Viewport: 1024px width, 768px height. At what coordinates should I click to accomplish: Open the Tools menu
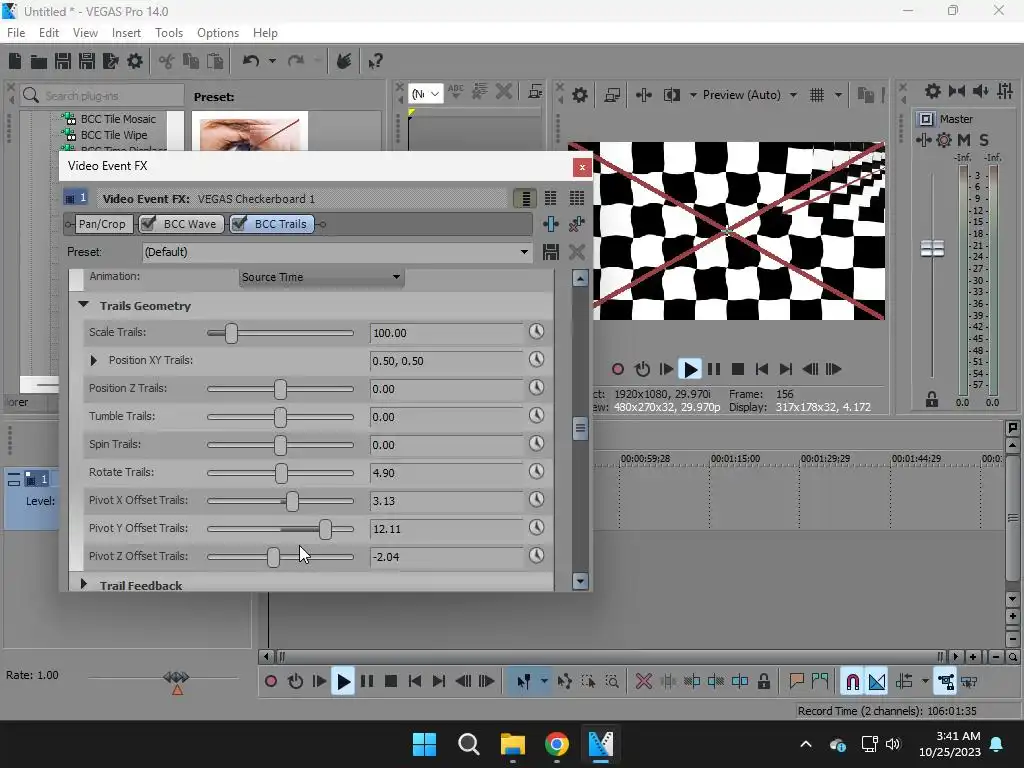point(168,33)
